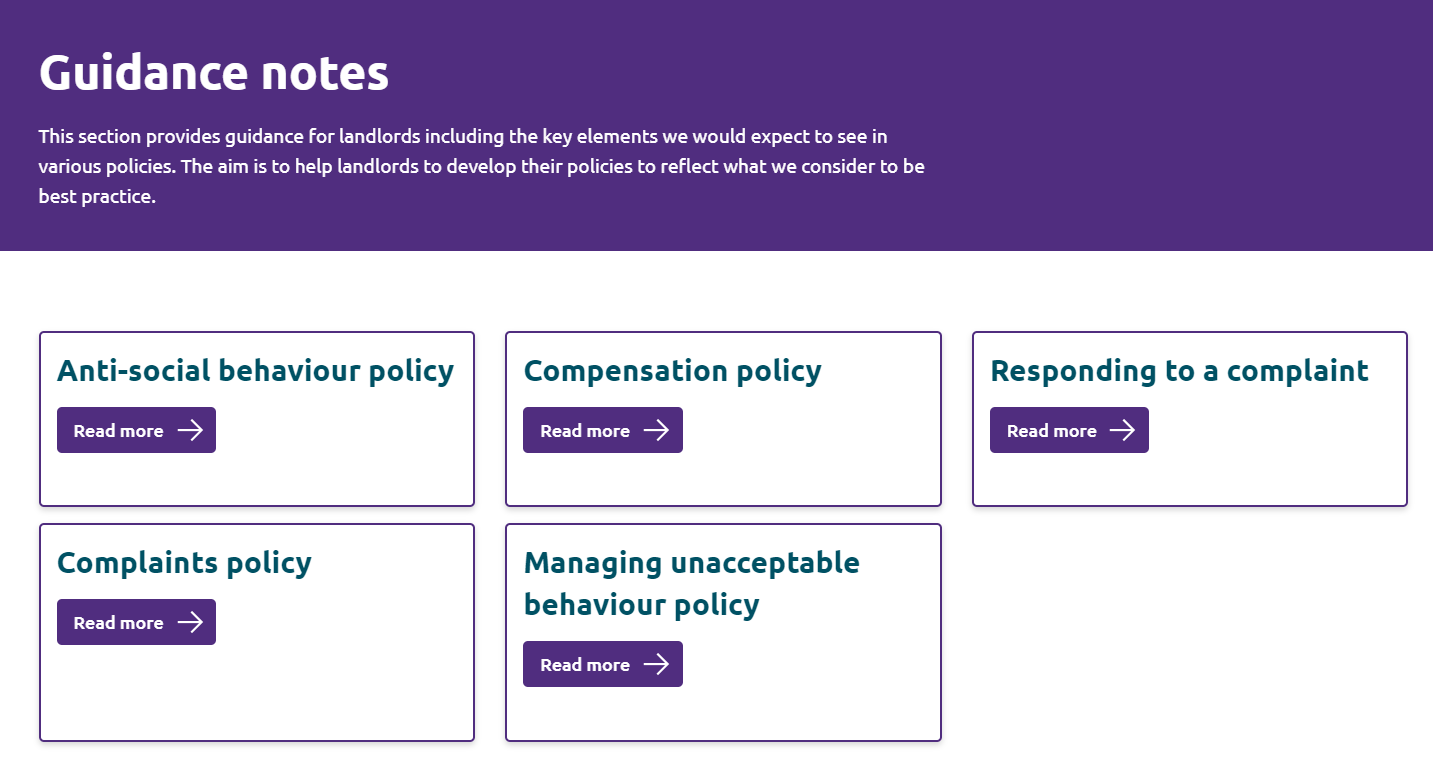This screenshot has width=1433, height=761.
Task: Select Read more for Managing unacceptable behaviour policy
Action: coord(603,664)
